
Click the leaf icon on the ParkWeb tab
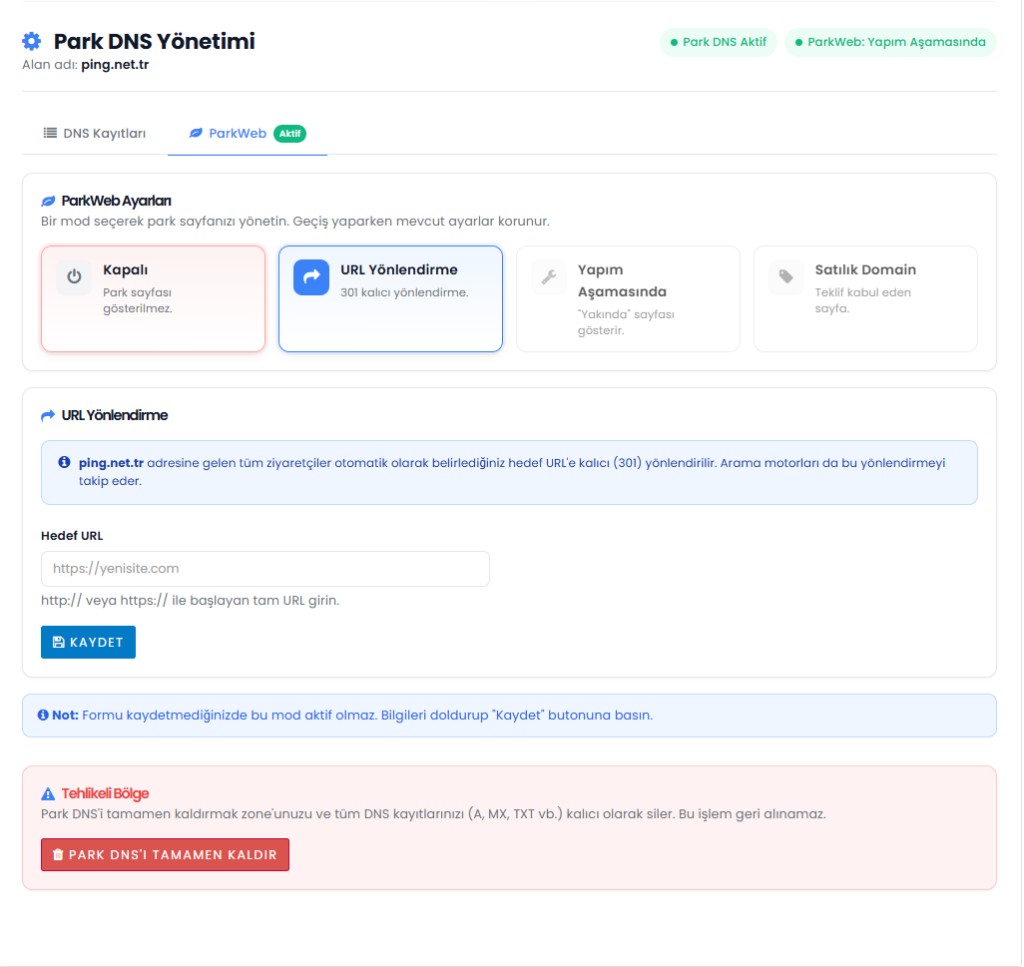tap(195, 133)
